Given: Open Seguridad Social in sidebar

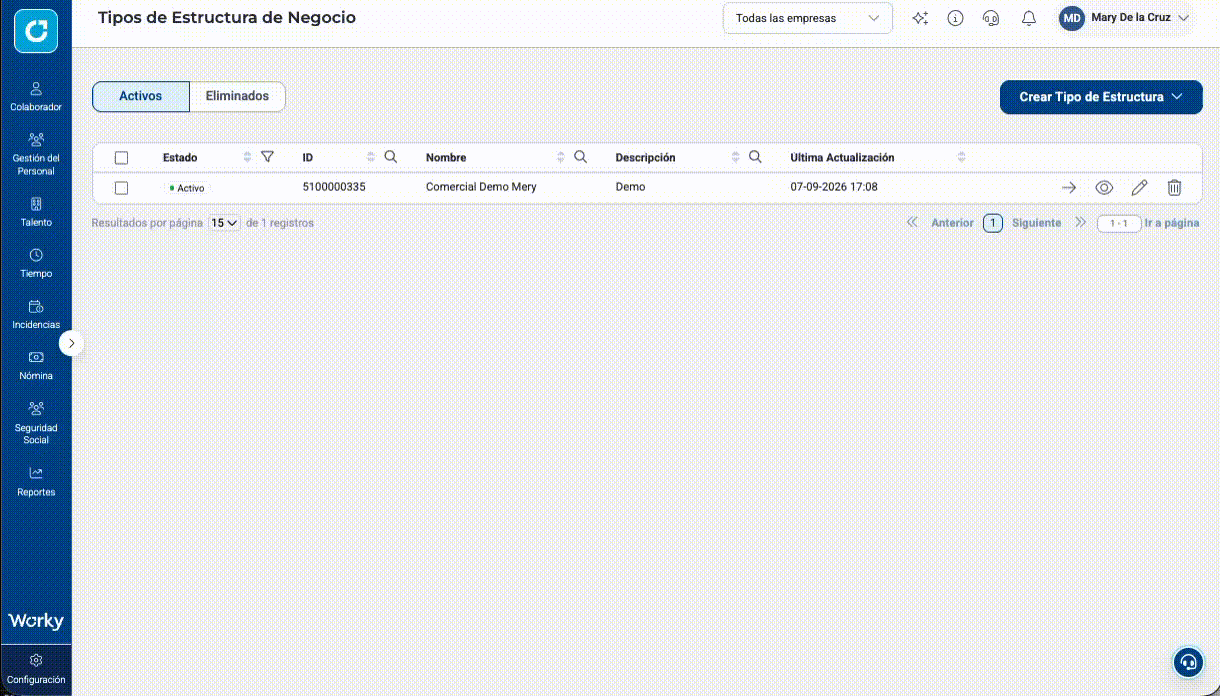Looking at the screenshot, I should coord(36,423).
